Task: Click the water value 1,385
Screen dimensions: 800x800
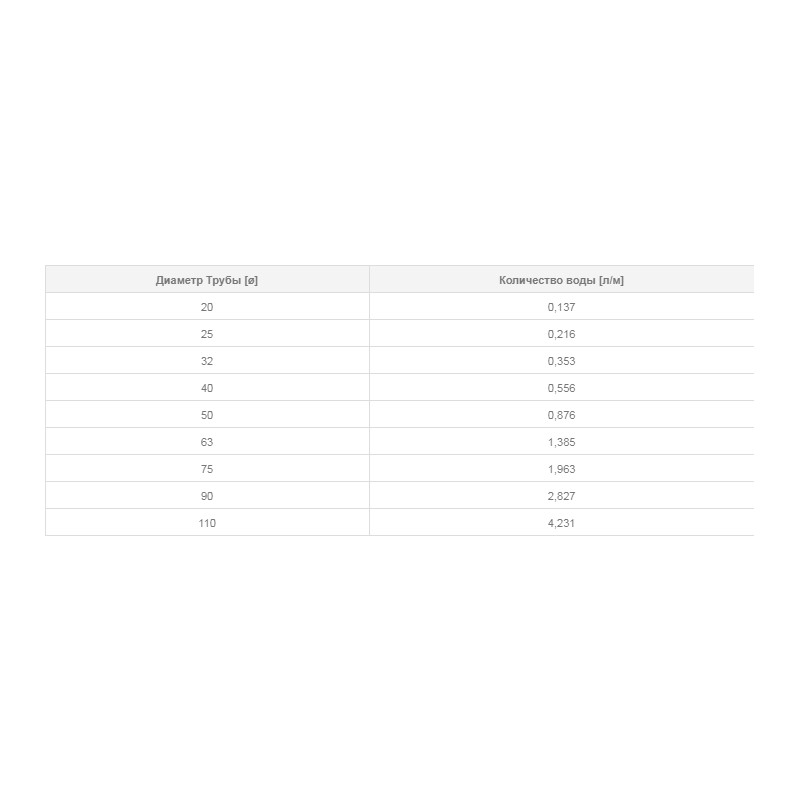Action: coord(561,442)
